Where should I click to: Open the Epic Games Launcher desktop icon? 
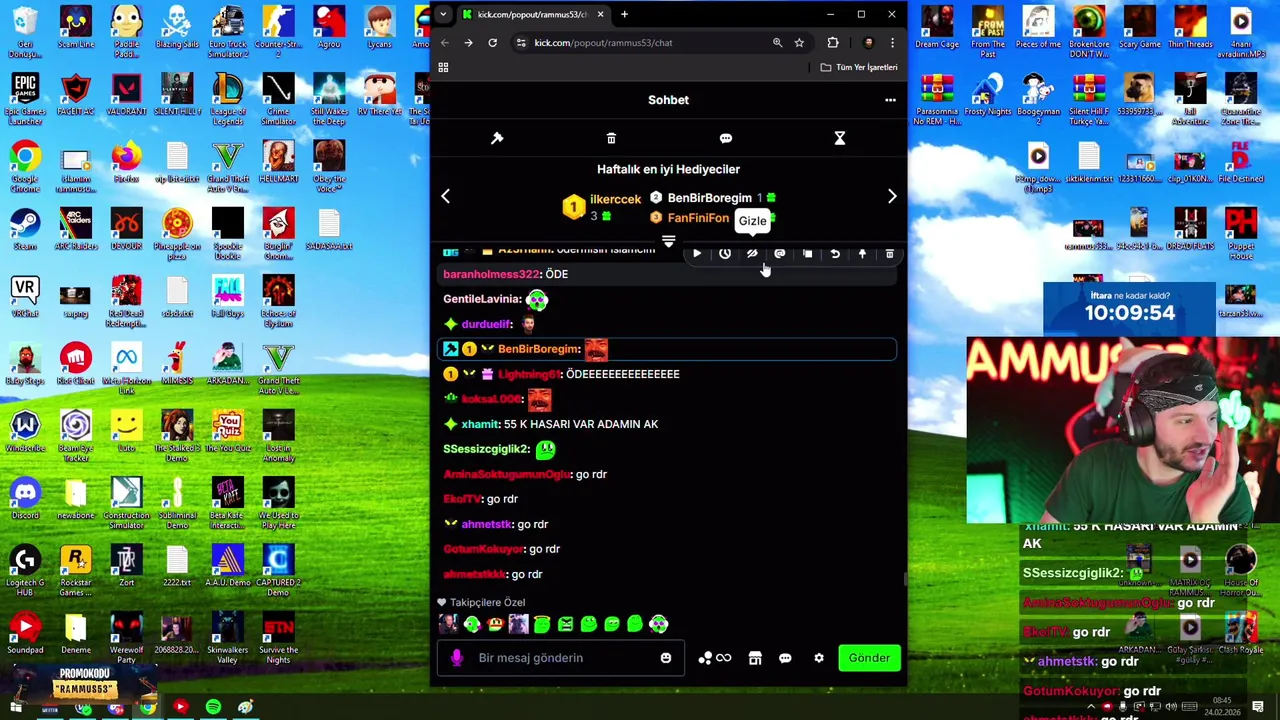pos(25,98)
